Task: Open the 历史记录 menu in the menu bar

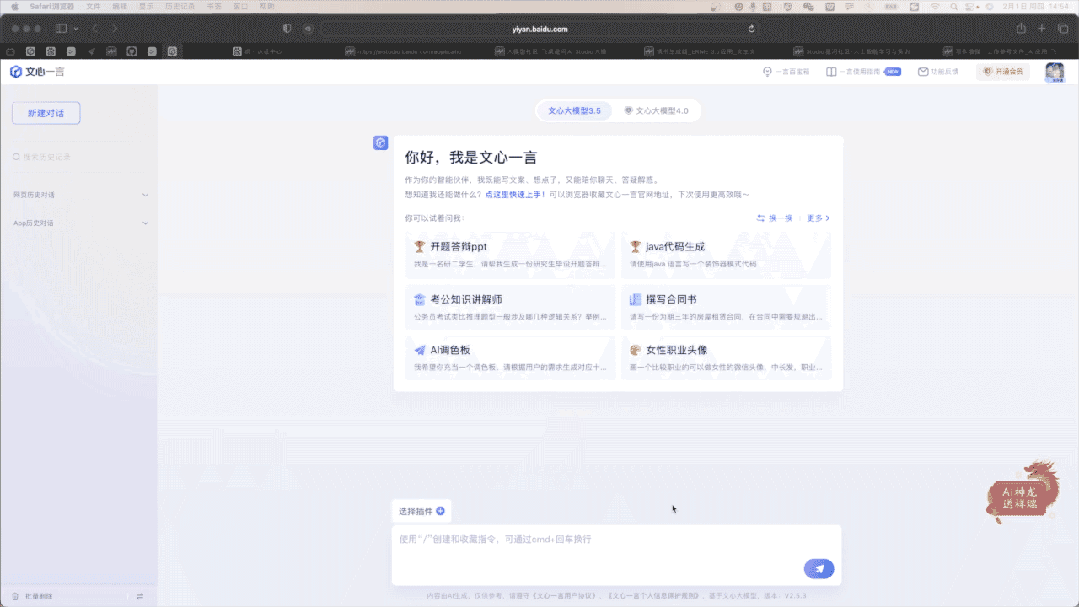Action: click(x=180, y=6)
